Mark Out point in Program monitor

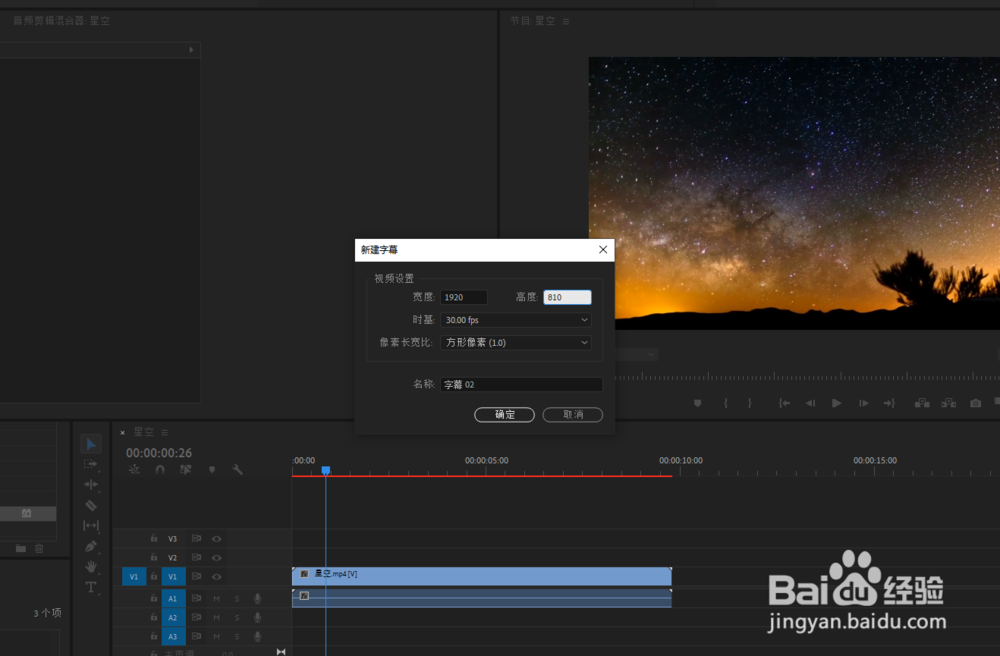tap(749, 404)
